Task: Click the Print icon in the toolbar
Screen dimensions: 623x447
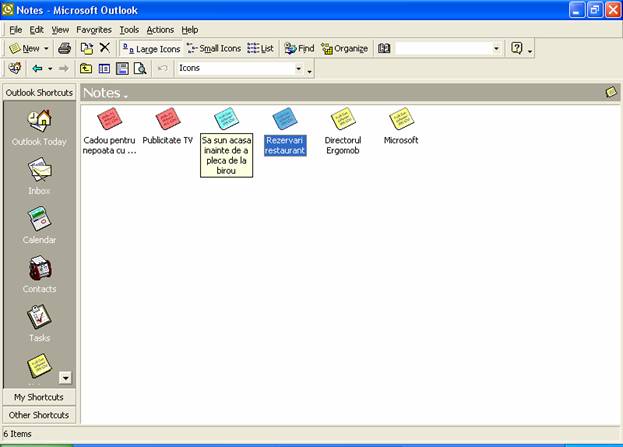Action: click(x=65, y=48)
